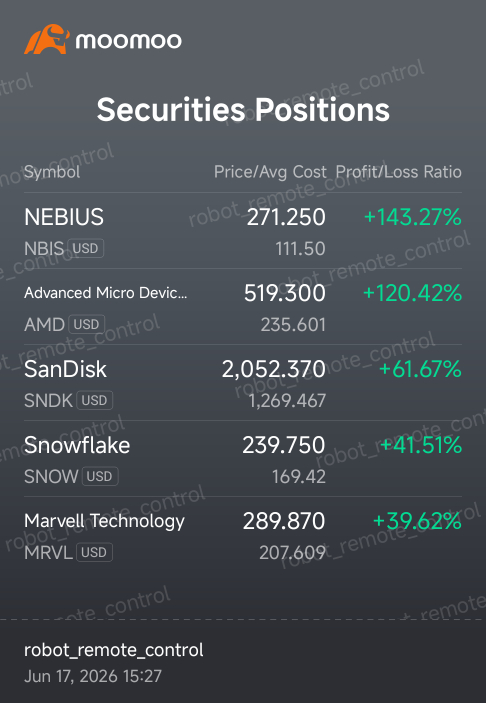Click the Profit/Loss Ratio column header
This screenshot has height=703, width=486.
pos(399,172)
